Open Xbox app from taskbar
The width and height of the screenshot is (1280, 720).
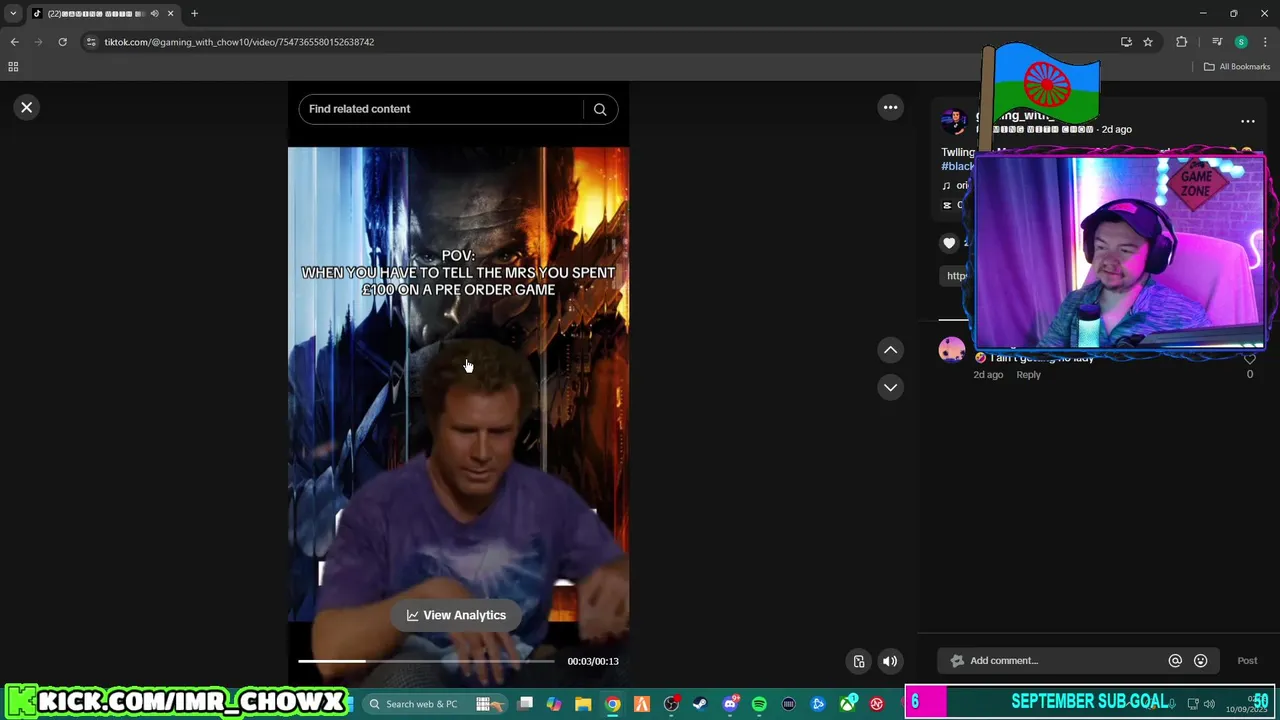click(x=847, y=704)
